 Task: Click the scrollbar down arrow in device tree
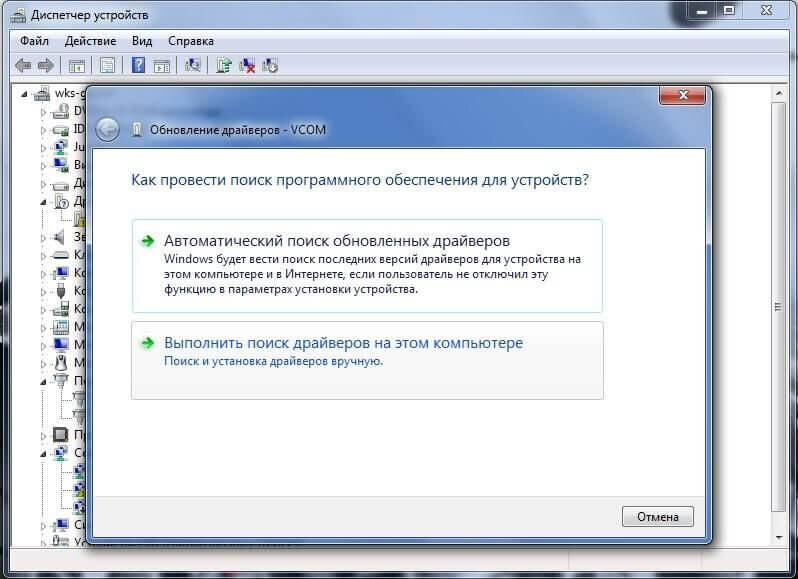pos(779,537)
